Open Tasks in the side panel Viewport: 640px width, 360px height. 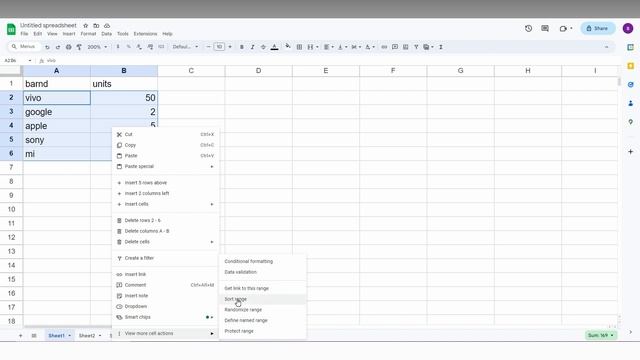631,84
